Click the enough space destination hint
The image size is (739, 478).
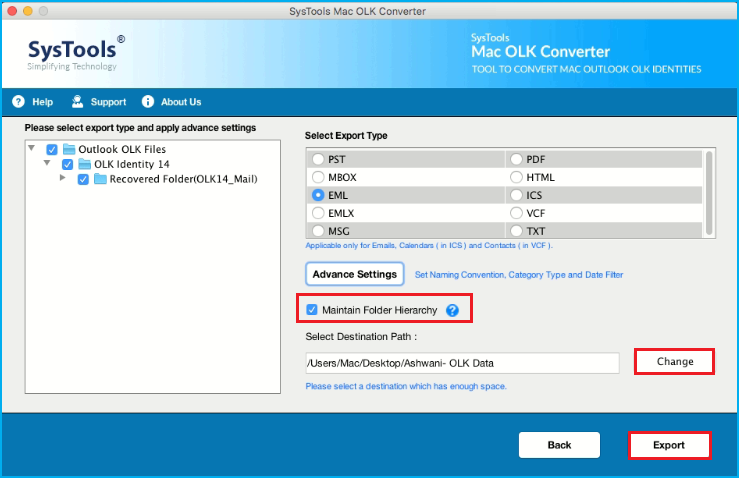(x=406, y=387)
